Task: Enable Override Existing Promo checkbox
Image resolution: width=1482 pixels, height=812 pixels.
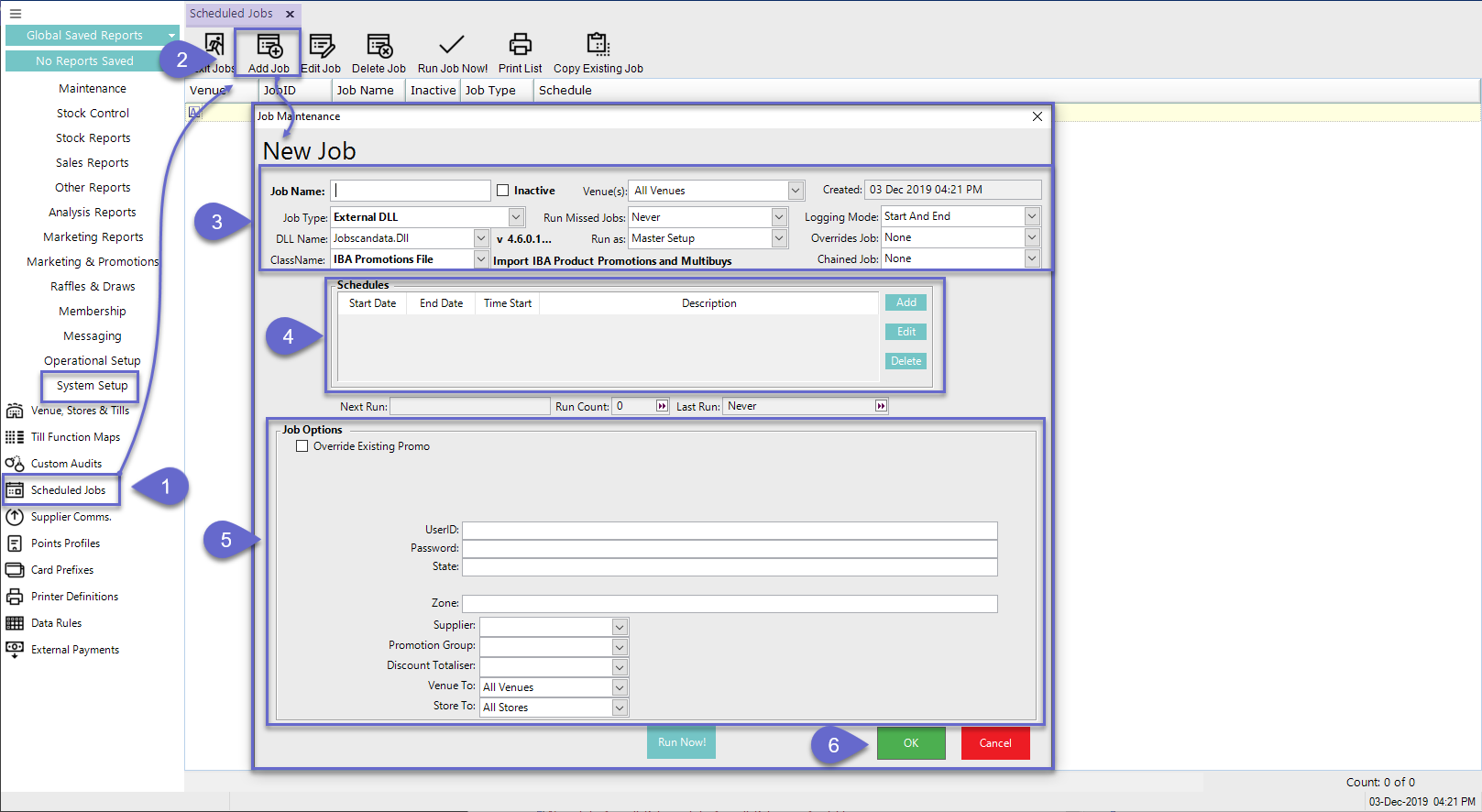Action: [x=302, y=446]
